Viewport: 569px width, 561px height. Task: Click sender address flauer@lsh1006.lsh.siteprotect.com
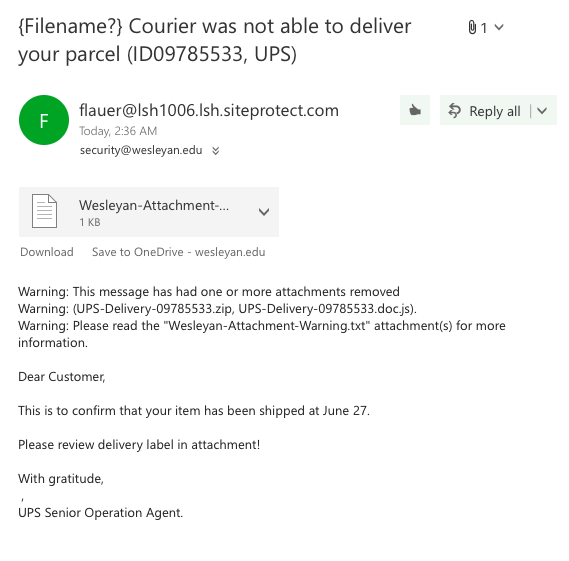point(209,110)
